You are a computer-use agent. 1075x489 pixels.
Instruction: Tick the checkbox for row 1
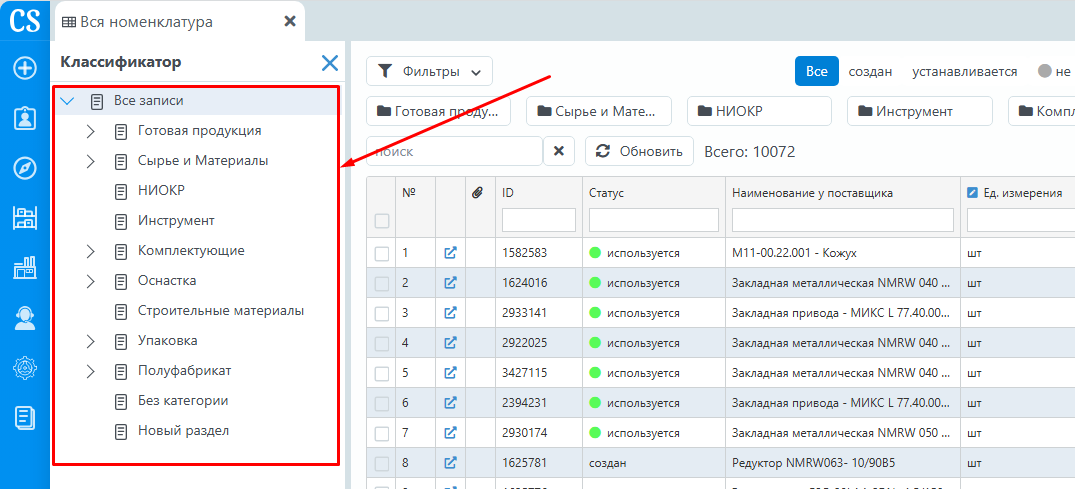(381, 254)
